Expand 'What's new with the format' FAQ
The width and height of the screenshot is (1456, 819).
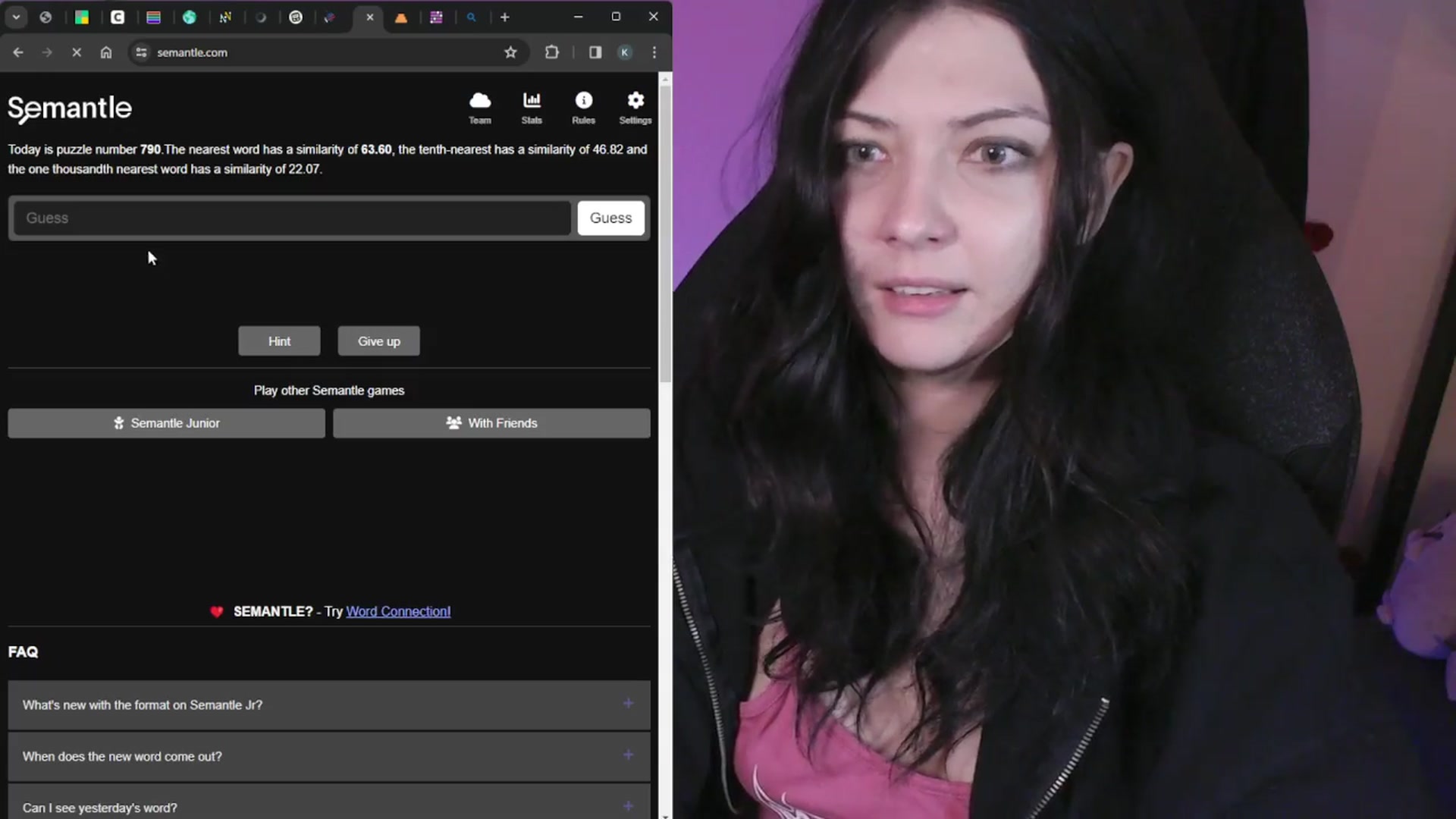[x=329, y=704]
